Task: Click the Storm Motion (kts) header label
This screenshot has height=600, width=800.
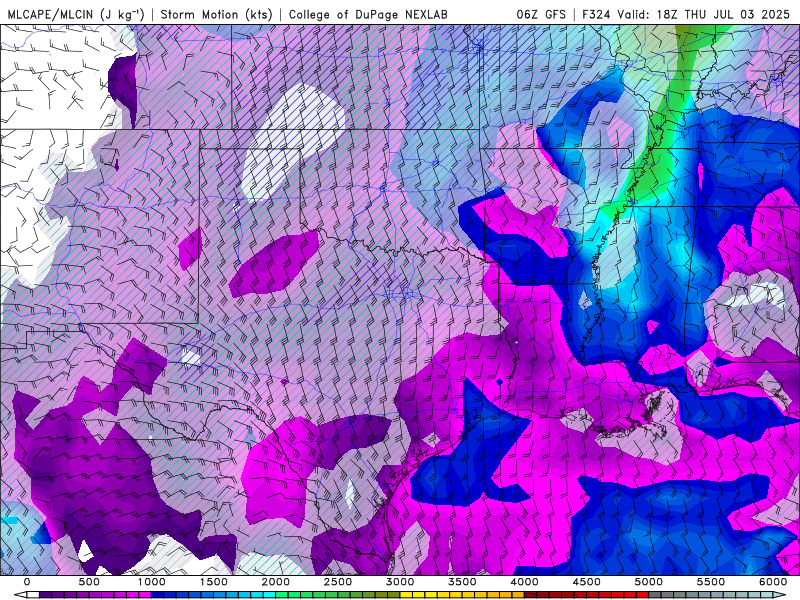Action: point(216,14)
